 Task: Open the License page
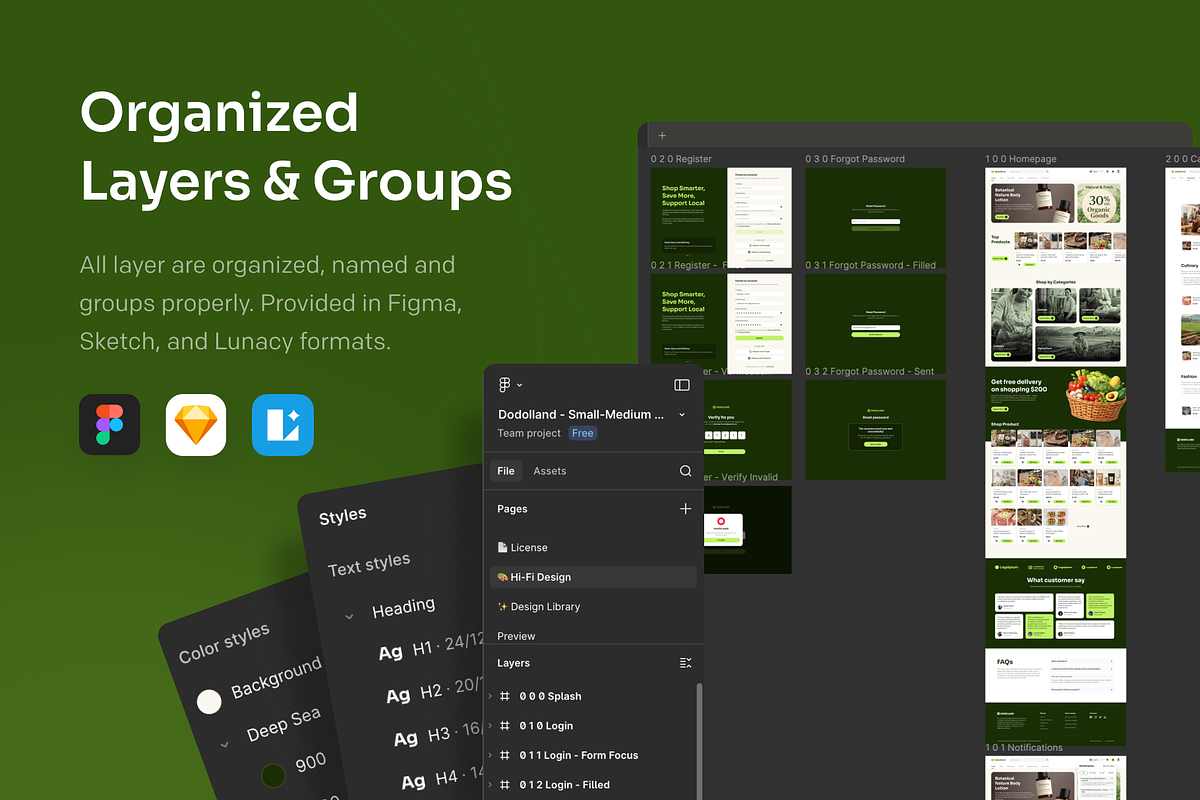(x=523, y=548)
